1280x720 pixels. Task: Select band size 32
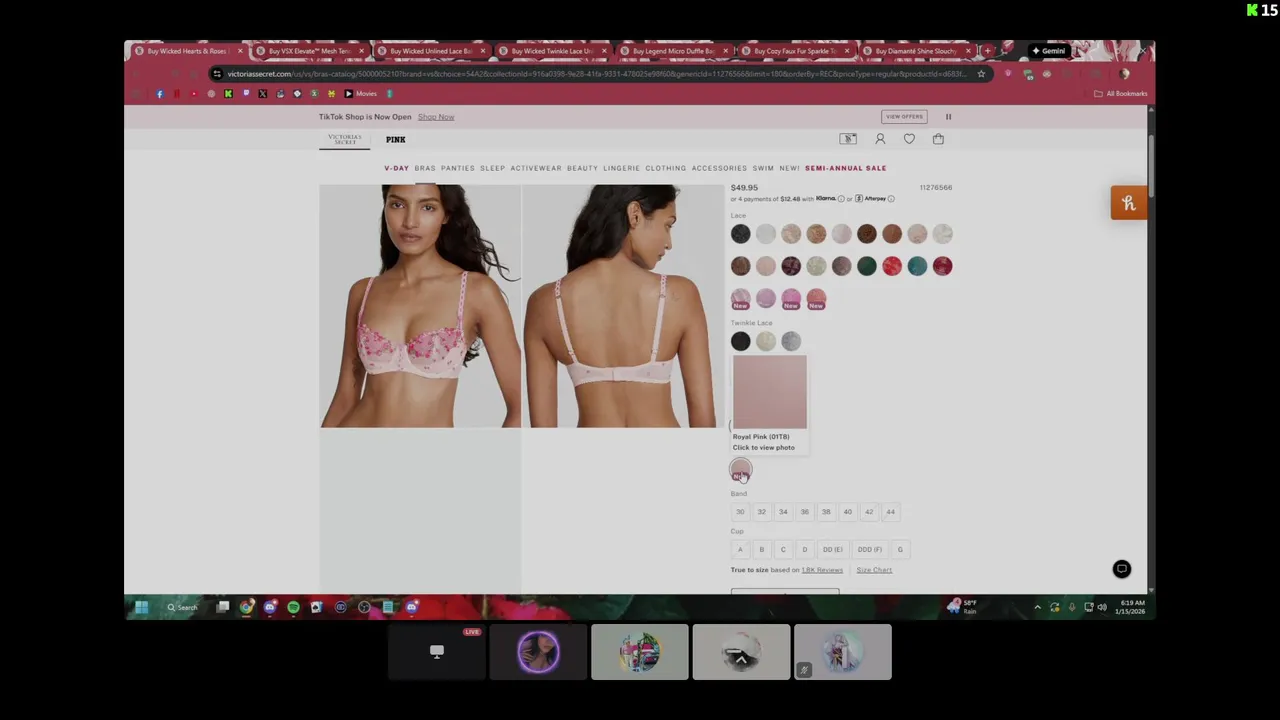tap(762, 512)
